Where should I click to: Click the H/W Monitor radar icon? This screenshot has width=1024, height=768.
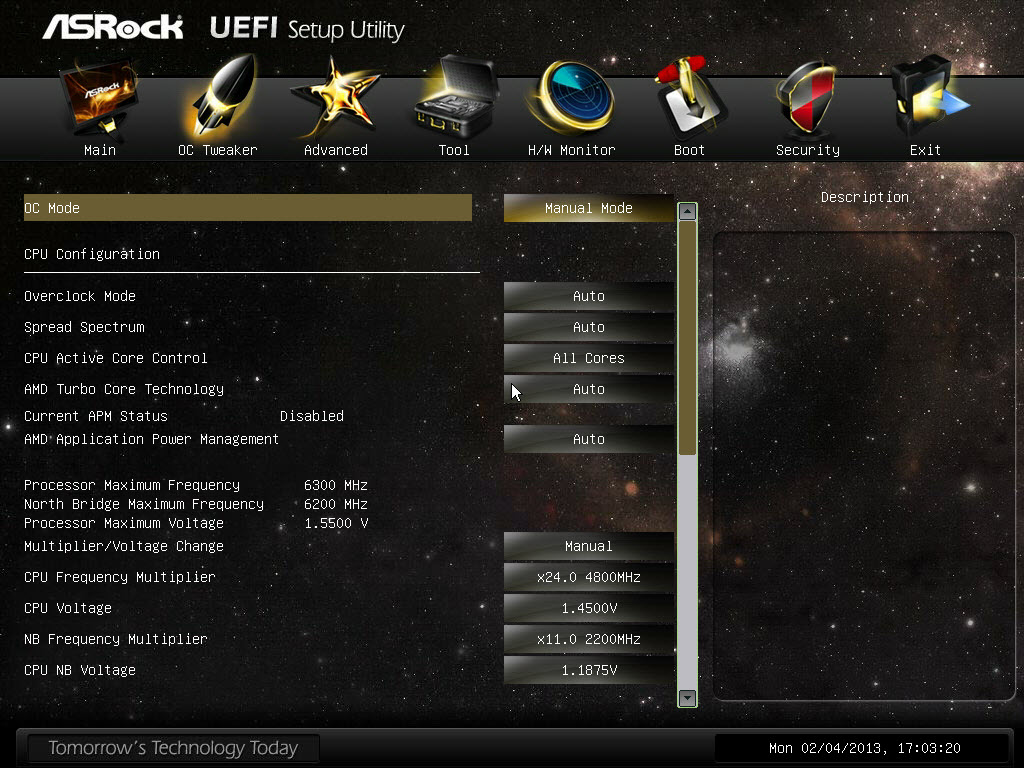tap(572, 97)
